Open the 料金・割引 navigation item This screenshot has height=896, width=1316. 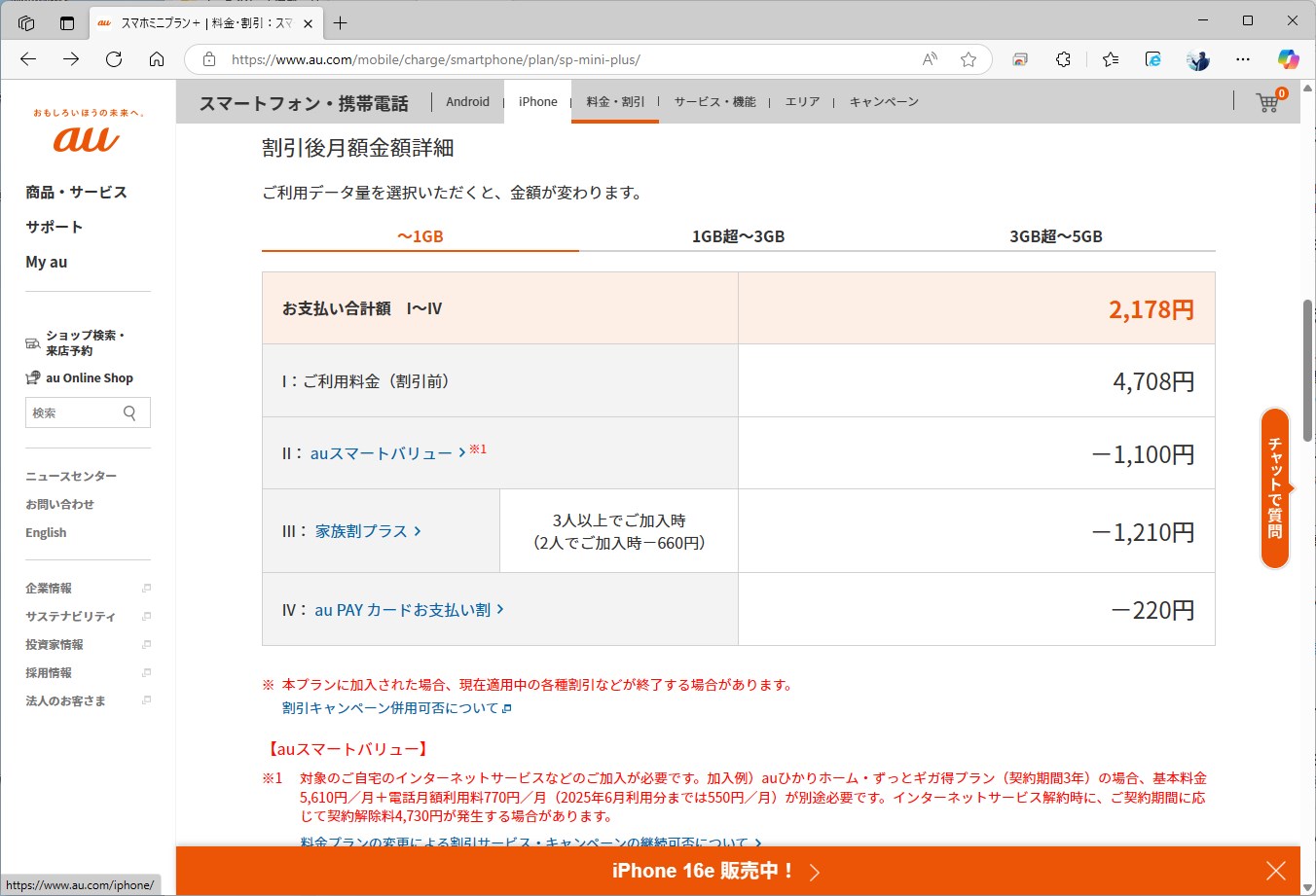pyautogui.click(x=615, y=101)
